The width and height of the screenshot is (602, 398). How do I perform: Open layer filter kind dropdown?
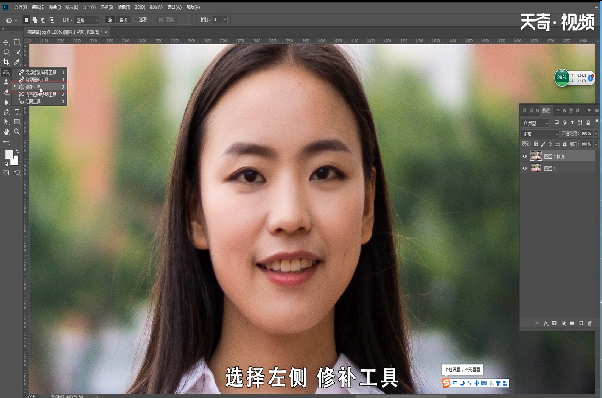point(536,123)
